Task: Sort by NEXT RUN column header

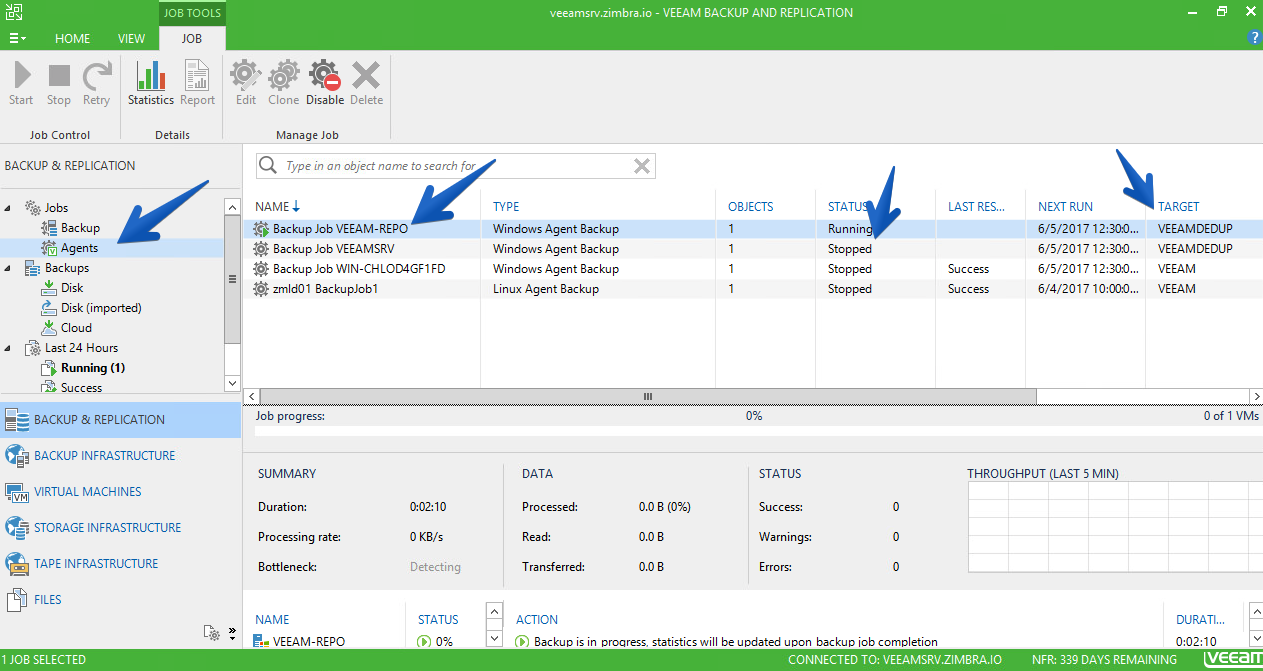Action: (1065, 207)
